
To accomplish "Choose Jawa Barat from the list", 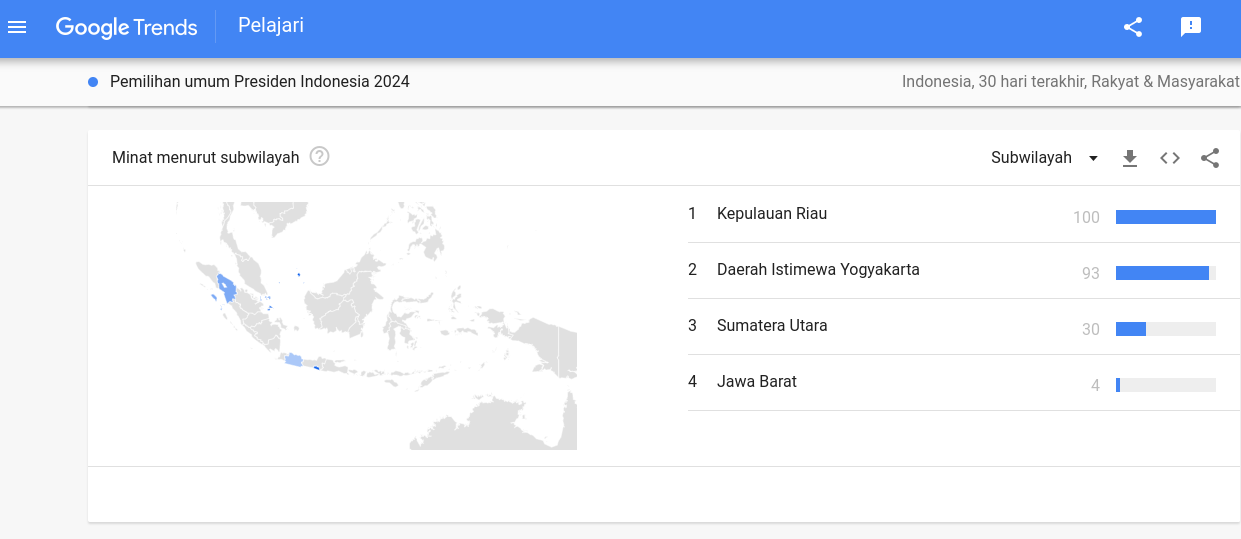I will tap(952, 382).
